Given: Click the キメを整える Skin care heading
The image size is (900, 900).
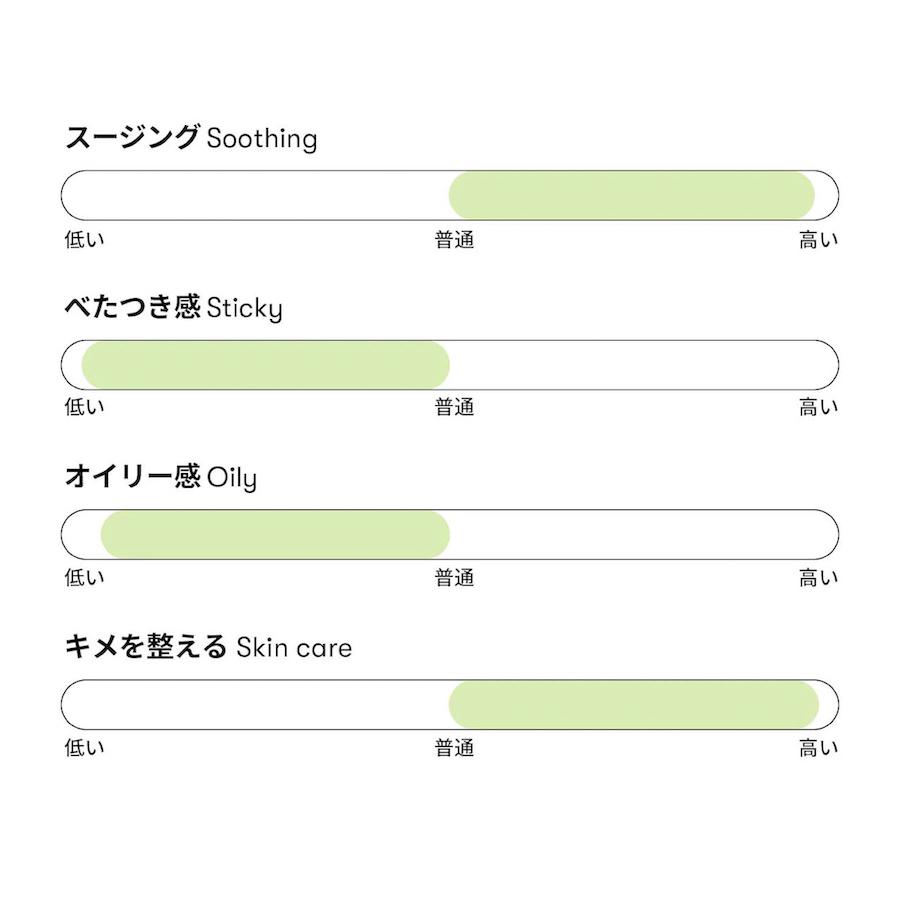Looking at the screenshot, I should pos(208,647).
